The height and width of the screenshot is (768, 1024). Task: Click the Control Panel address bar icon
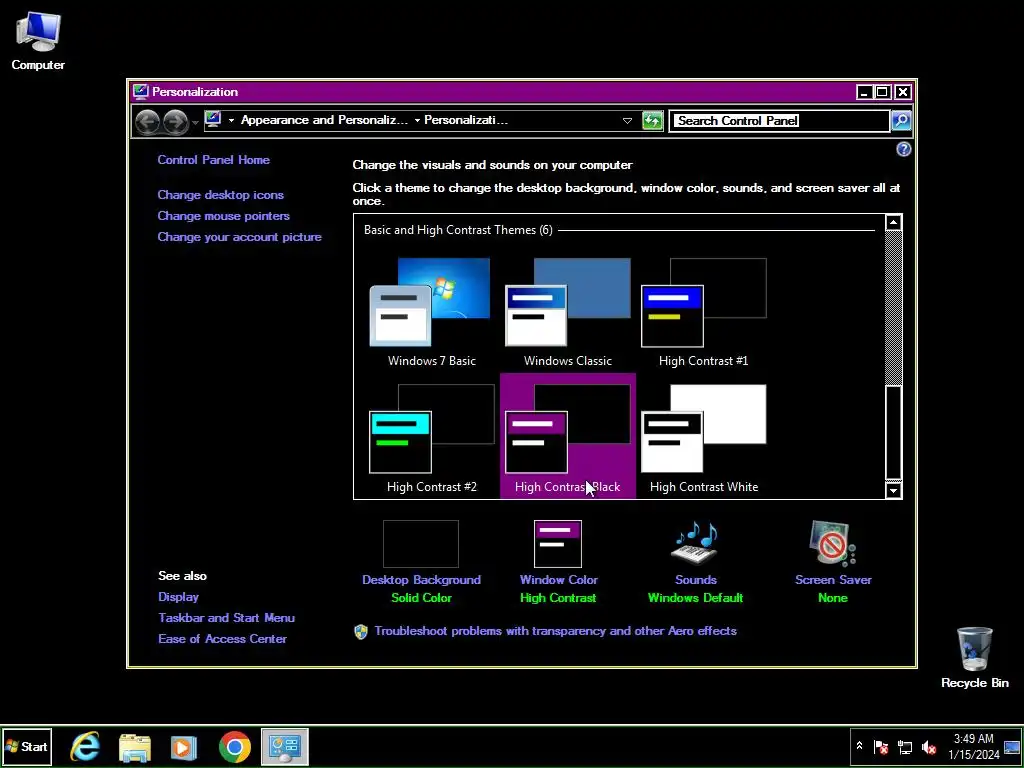(x=213, y=120)
